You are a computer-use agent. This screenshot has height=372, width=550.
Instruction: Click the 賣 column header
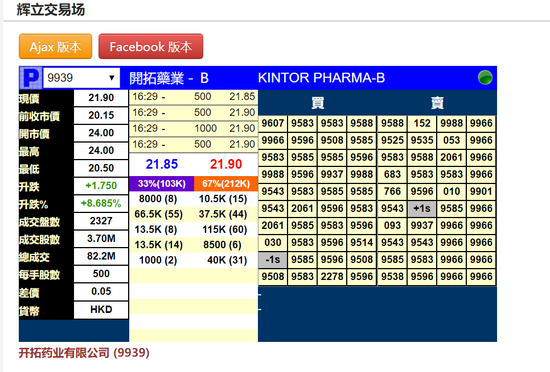click(x=437, y=103)
